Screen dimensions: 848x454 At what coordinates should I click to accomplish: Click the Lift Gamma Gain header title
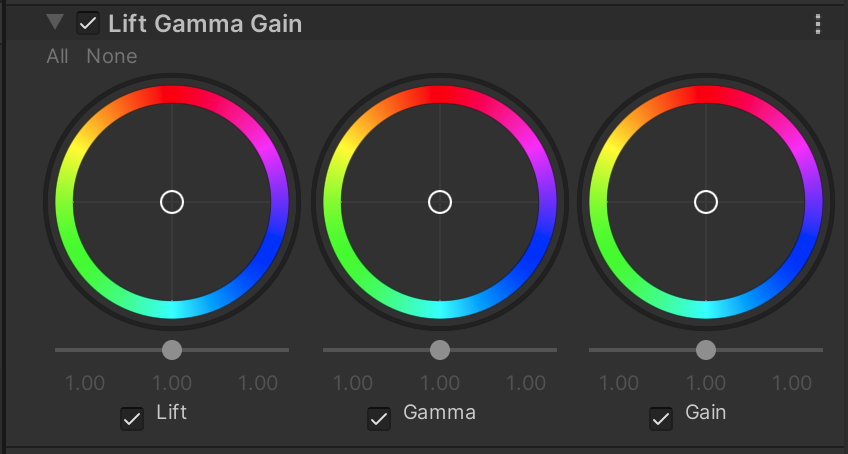(204, 23)
